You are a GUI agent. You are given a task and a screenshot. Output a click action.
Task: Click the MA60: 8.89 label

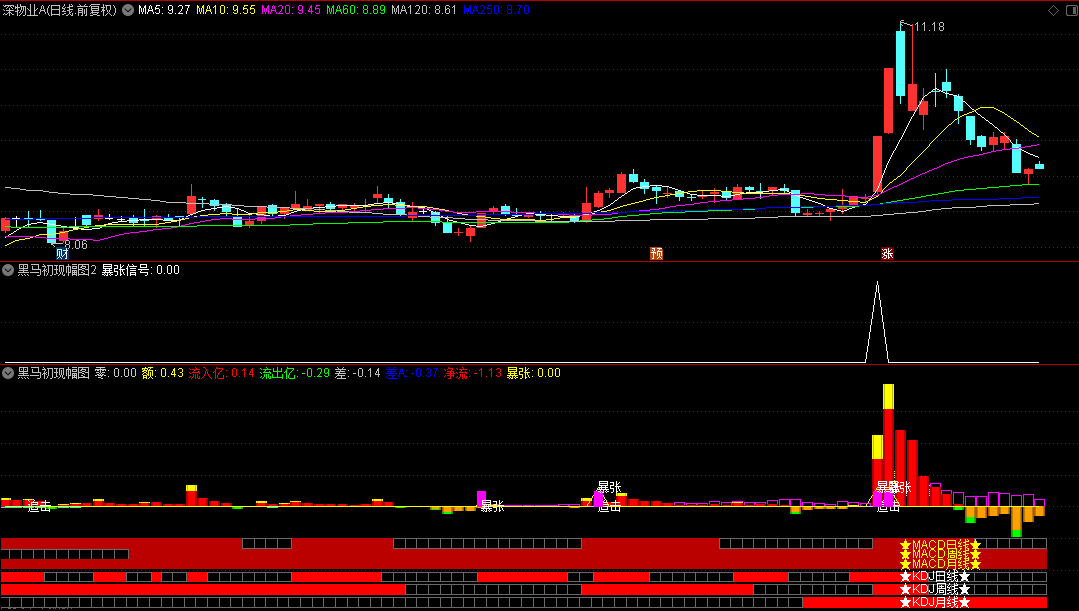coord(356,10)
